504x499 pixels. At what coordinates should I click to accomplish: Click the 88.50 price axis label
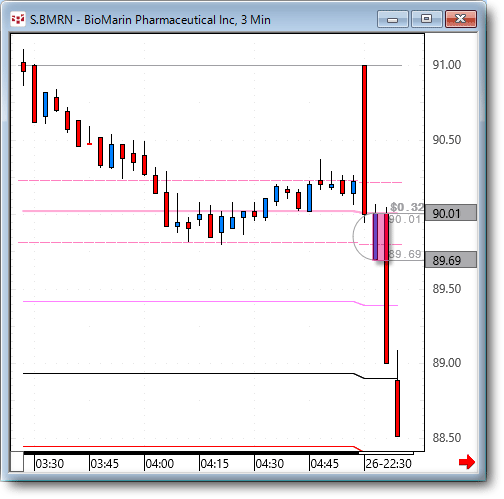[446, 438]
